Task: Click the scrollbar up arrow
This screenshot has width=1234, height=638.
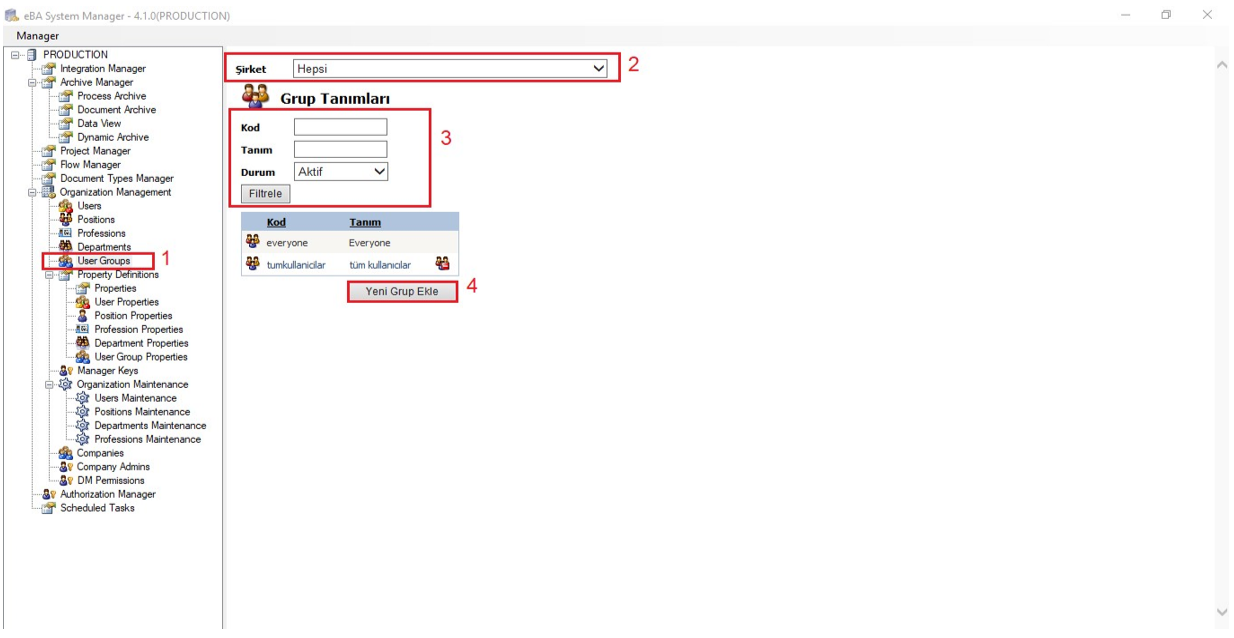Action: pyautogui.click(x=1221, y=65)
